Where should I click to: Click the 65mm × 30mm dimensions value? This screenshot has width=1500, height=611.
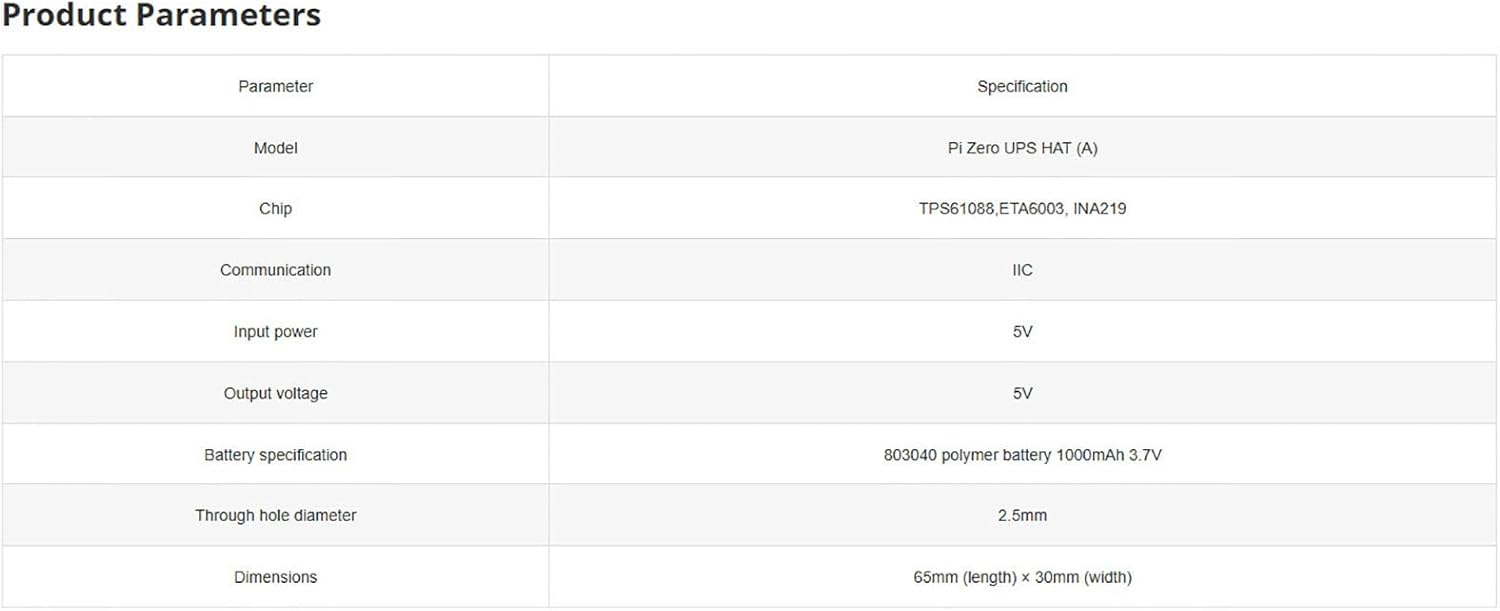pos(1022,577)
